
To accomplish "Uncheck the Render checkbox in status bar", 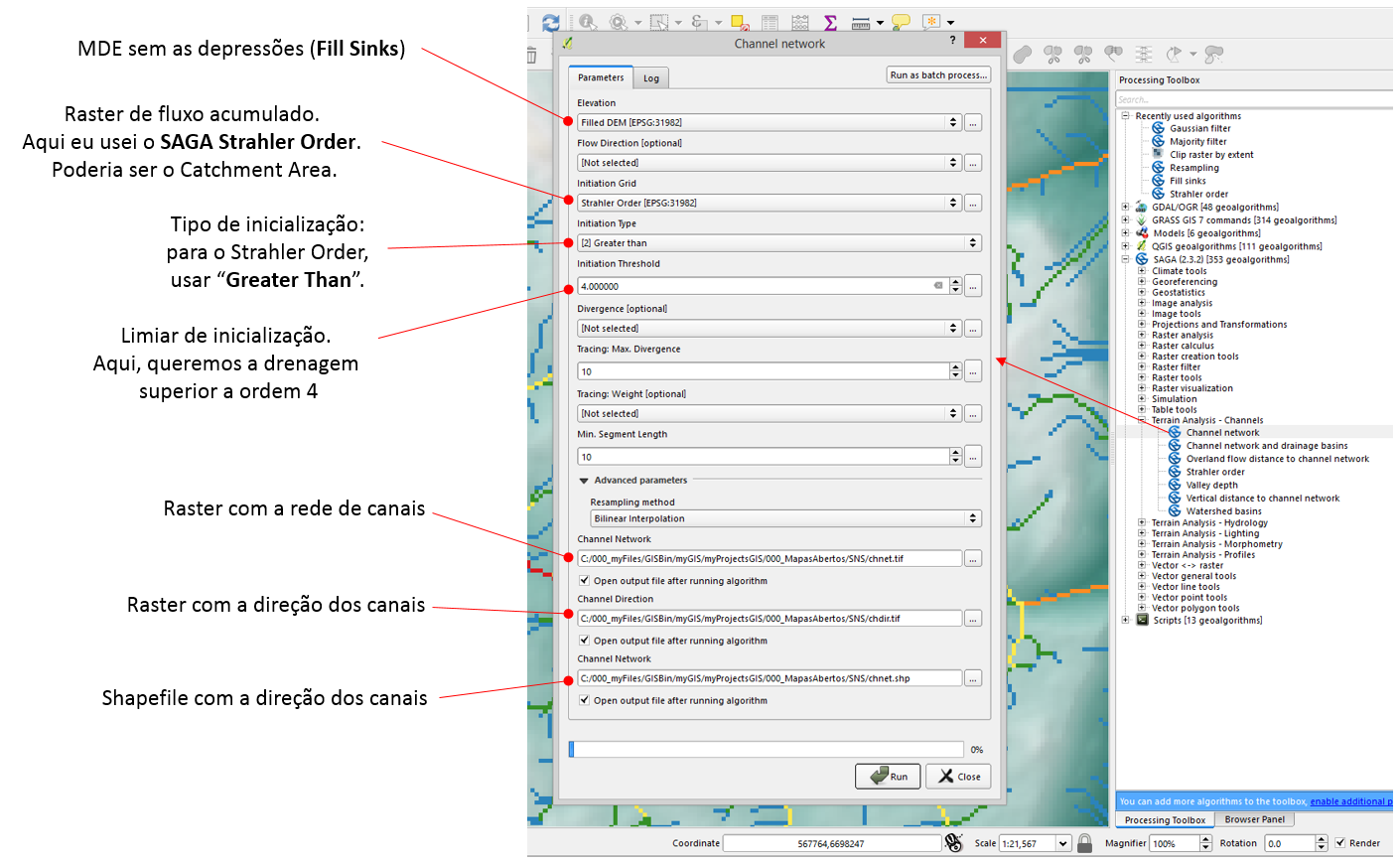I will tap(1340, 843).
